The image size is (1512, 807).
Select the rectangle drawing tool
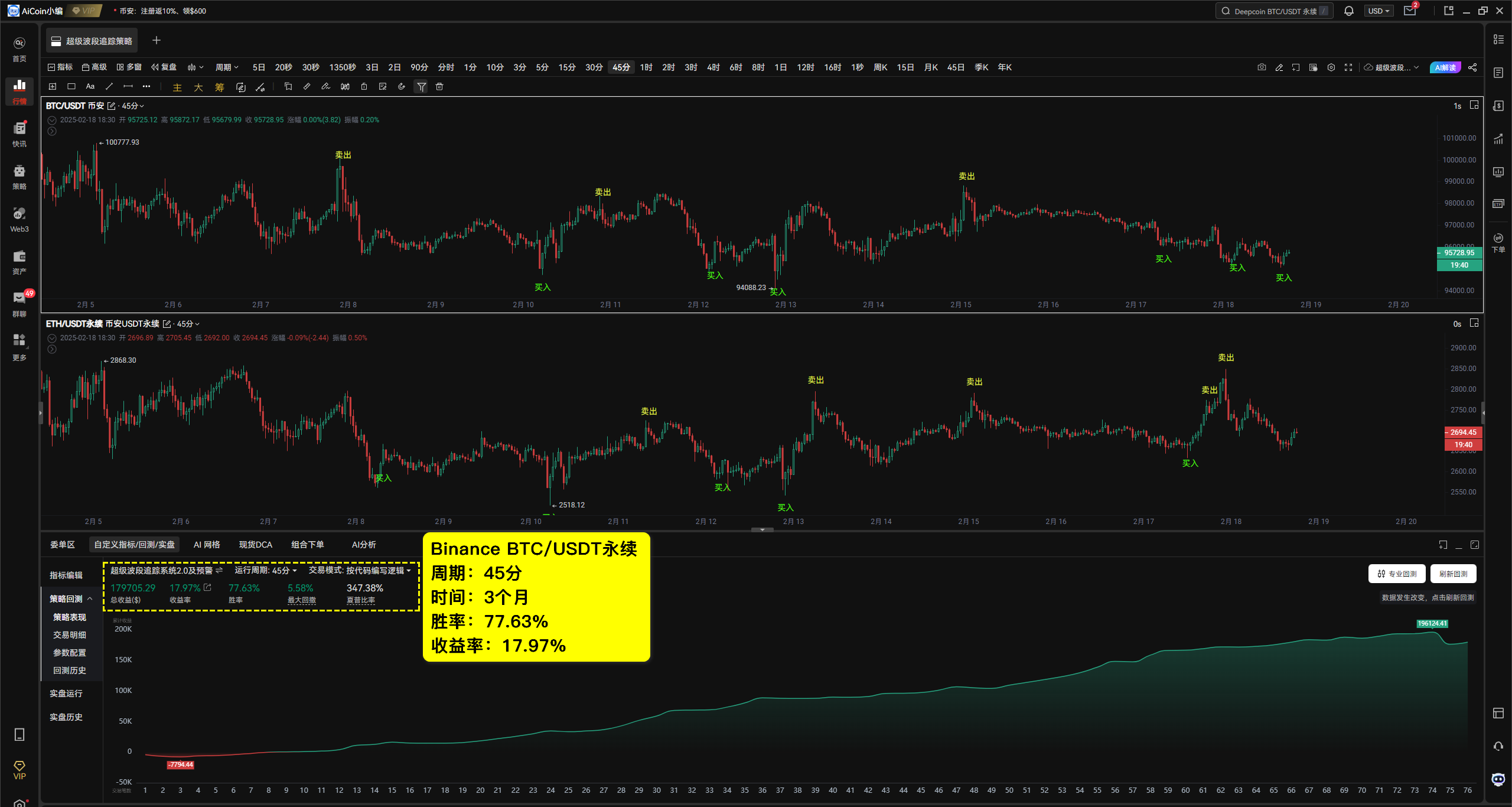[71, 86]
